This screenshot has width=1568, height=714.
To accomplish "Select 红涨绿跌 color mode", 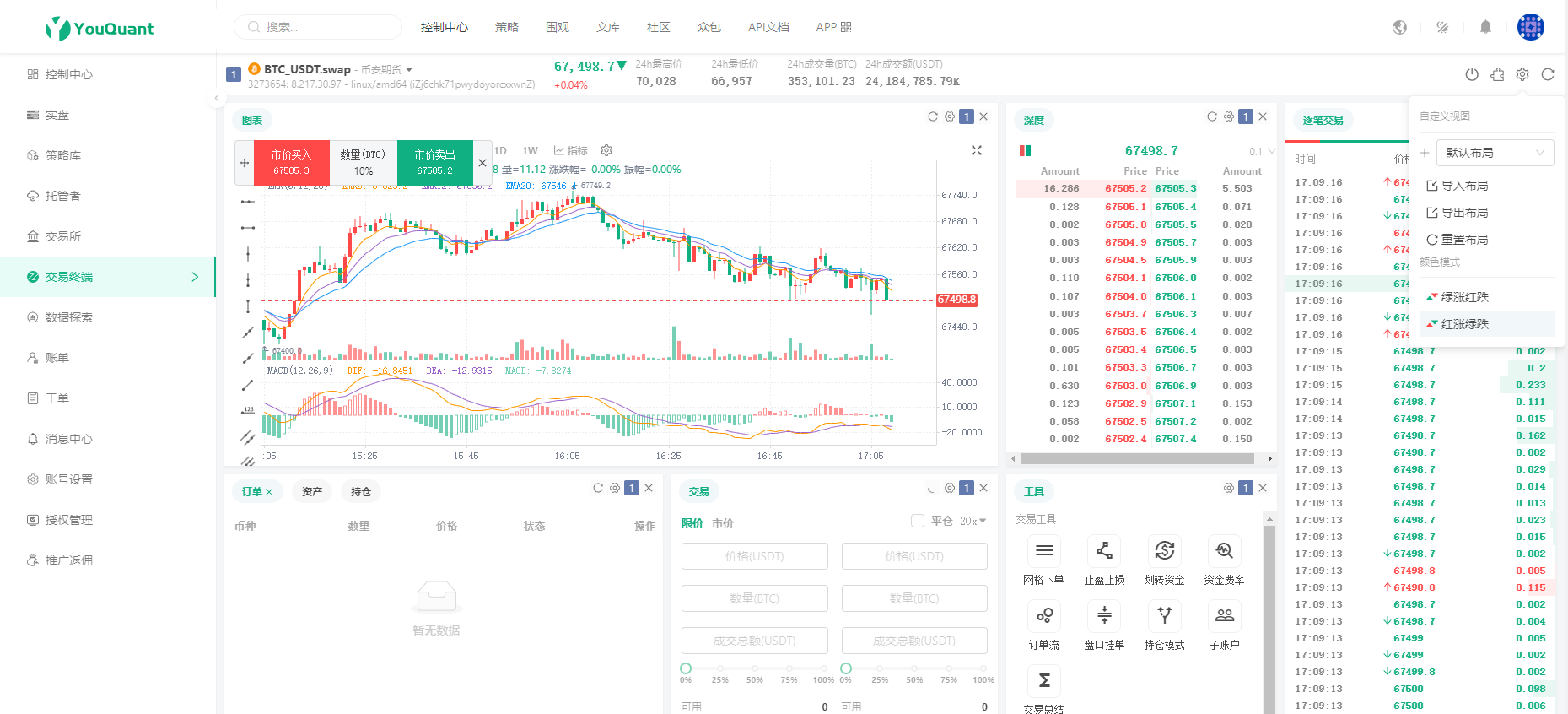I will tap(1488, 324).
